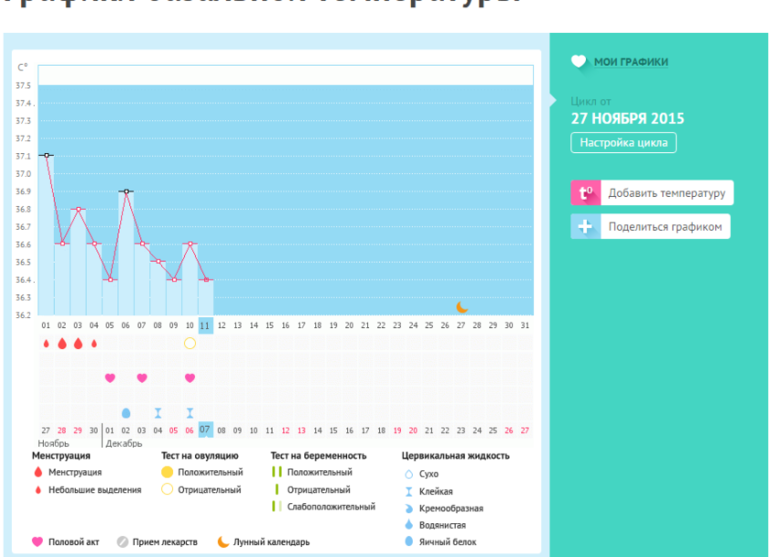Click the small spotting drop under day 04
The image size is (770, 557).
[94, 343]
